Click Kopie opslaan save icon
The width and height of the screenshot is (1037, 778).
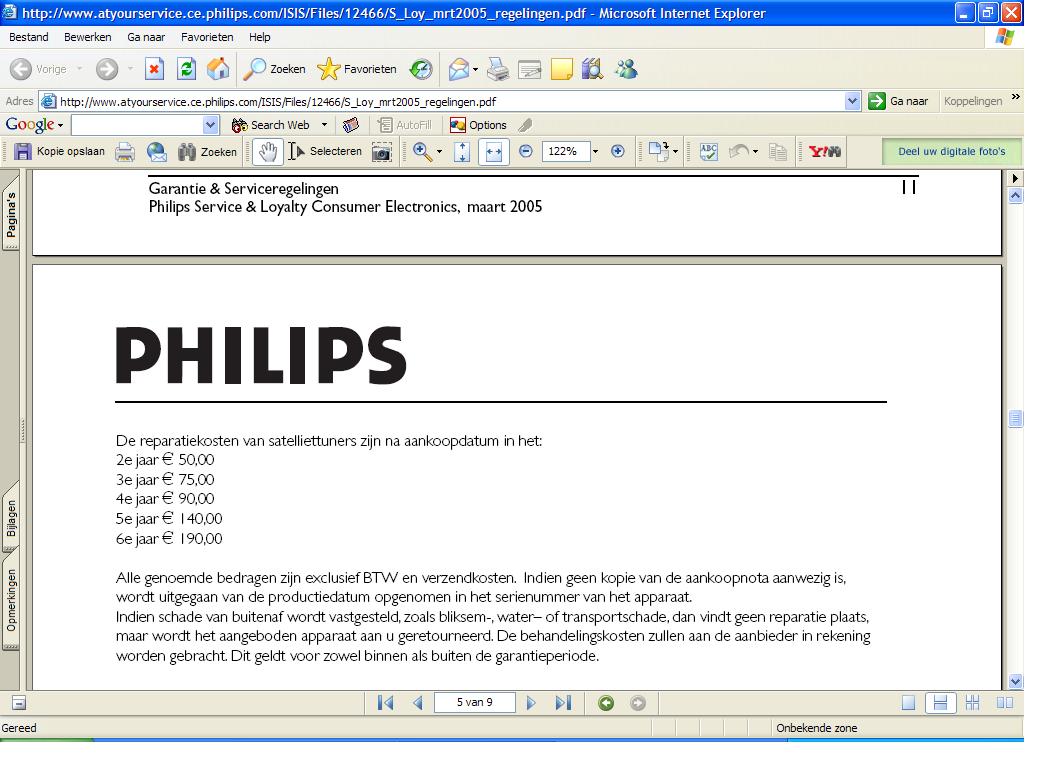[59, 151]
